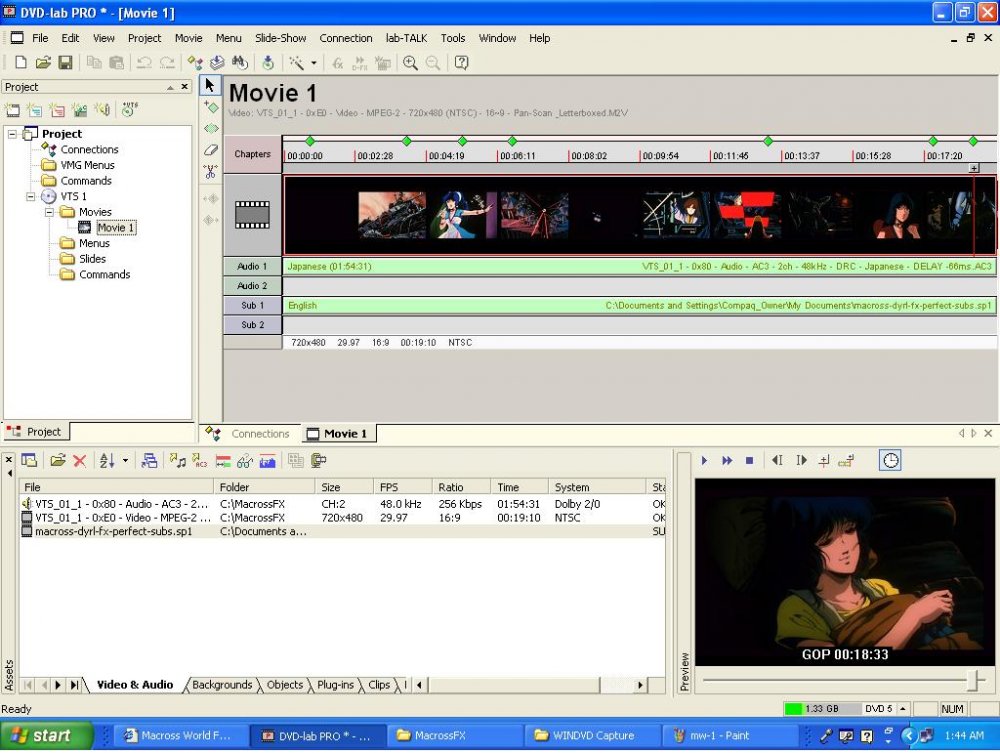Click the New project icon in main toolbar
The width and height of the screenshot is (1000, 753).
click(20, 62)
